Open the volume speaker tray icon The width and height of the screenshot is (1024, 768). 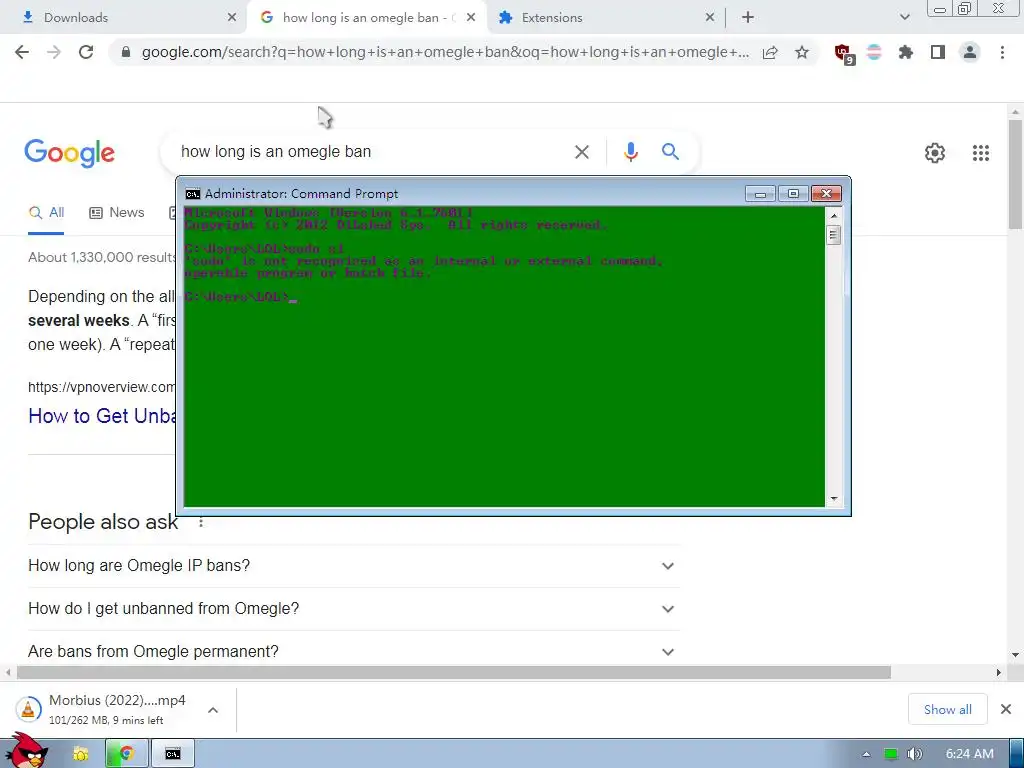click(x=914, y=754)
